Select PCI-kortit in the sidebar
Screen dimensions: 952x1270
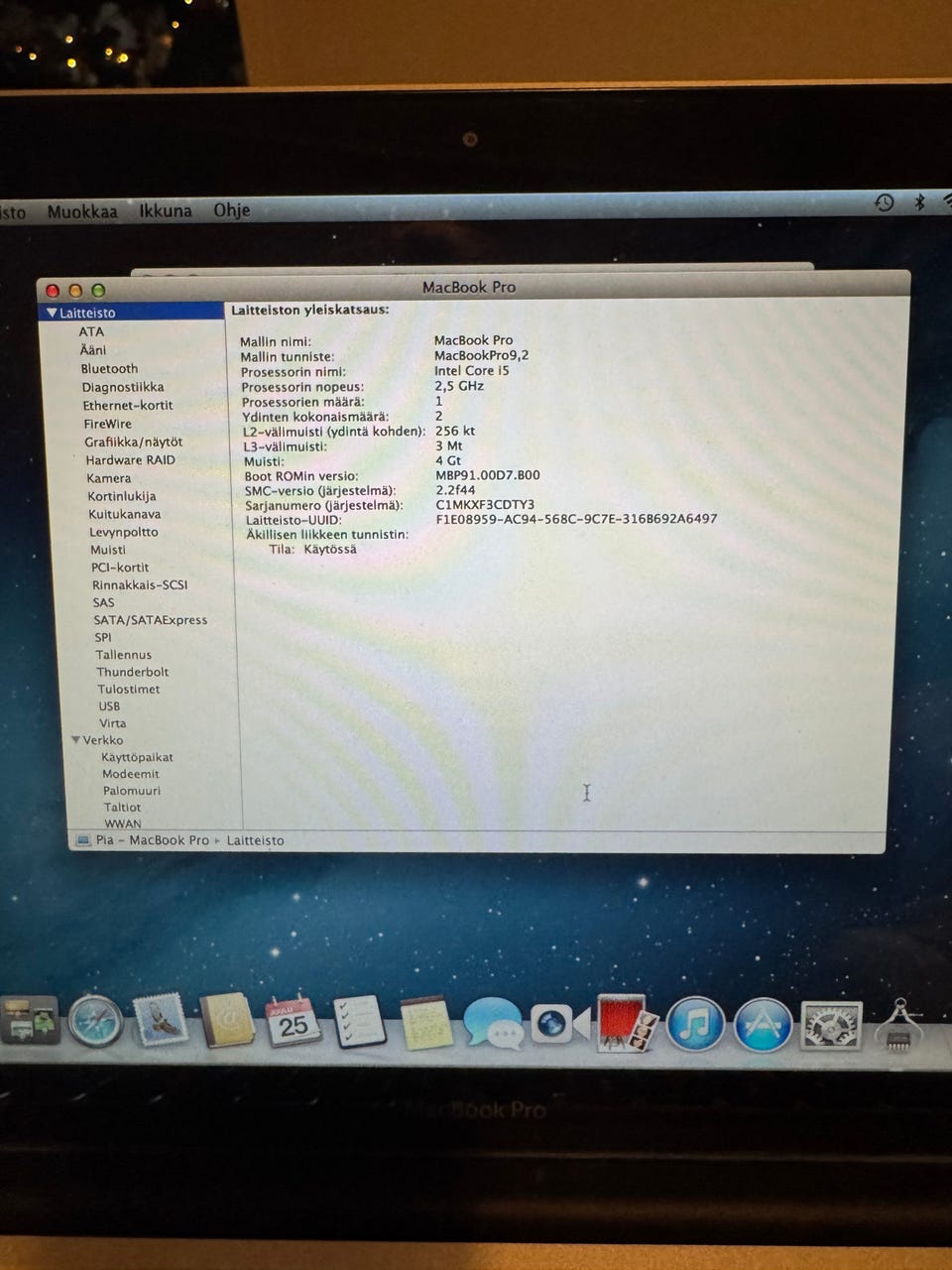(x=120, y=568)
